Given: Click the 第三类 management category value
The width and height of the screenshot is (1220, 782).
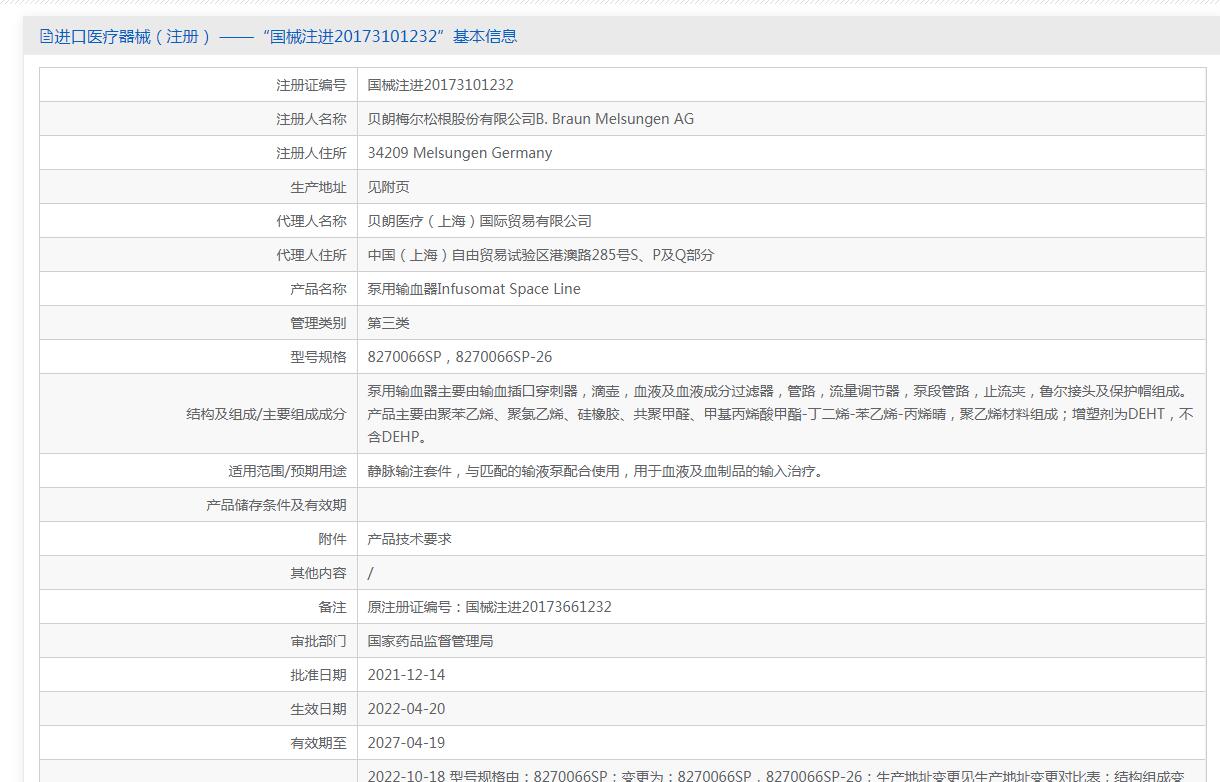Looking at the screenshot, I should click(388, 323).
